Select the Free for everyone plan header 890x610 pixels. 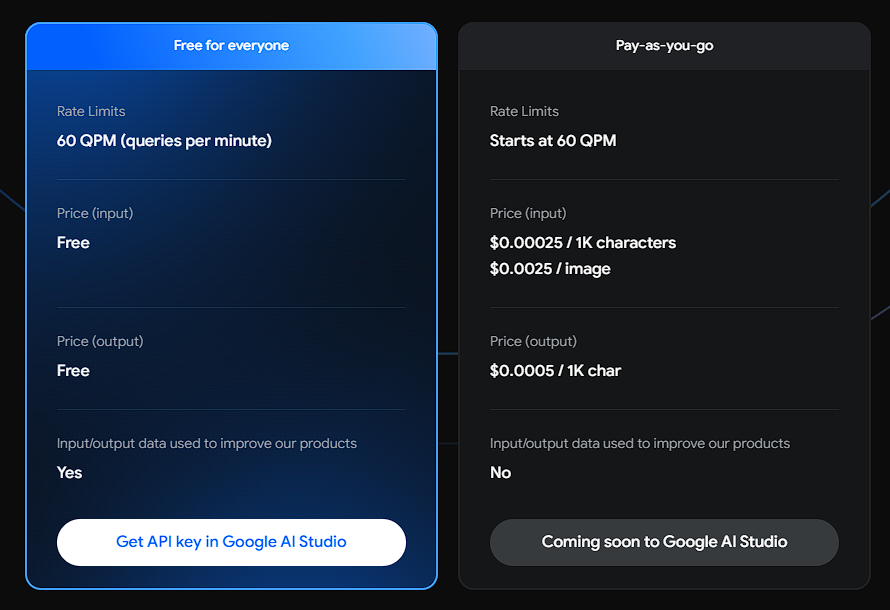[x=231, y=46]
